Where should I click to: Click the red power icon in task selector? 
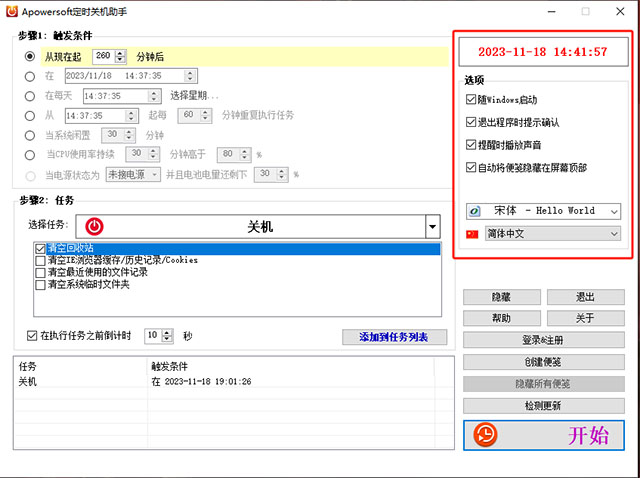94,226
